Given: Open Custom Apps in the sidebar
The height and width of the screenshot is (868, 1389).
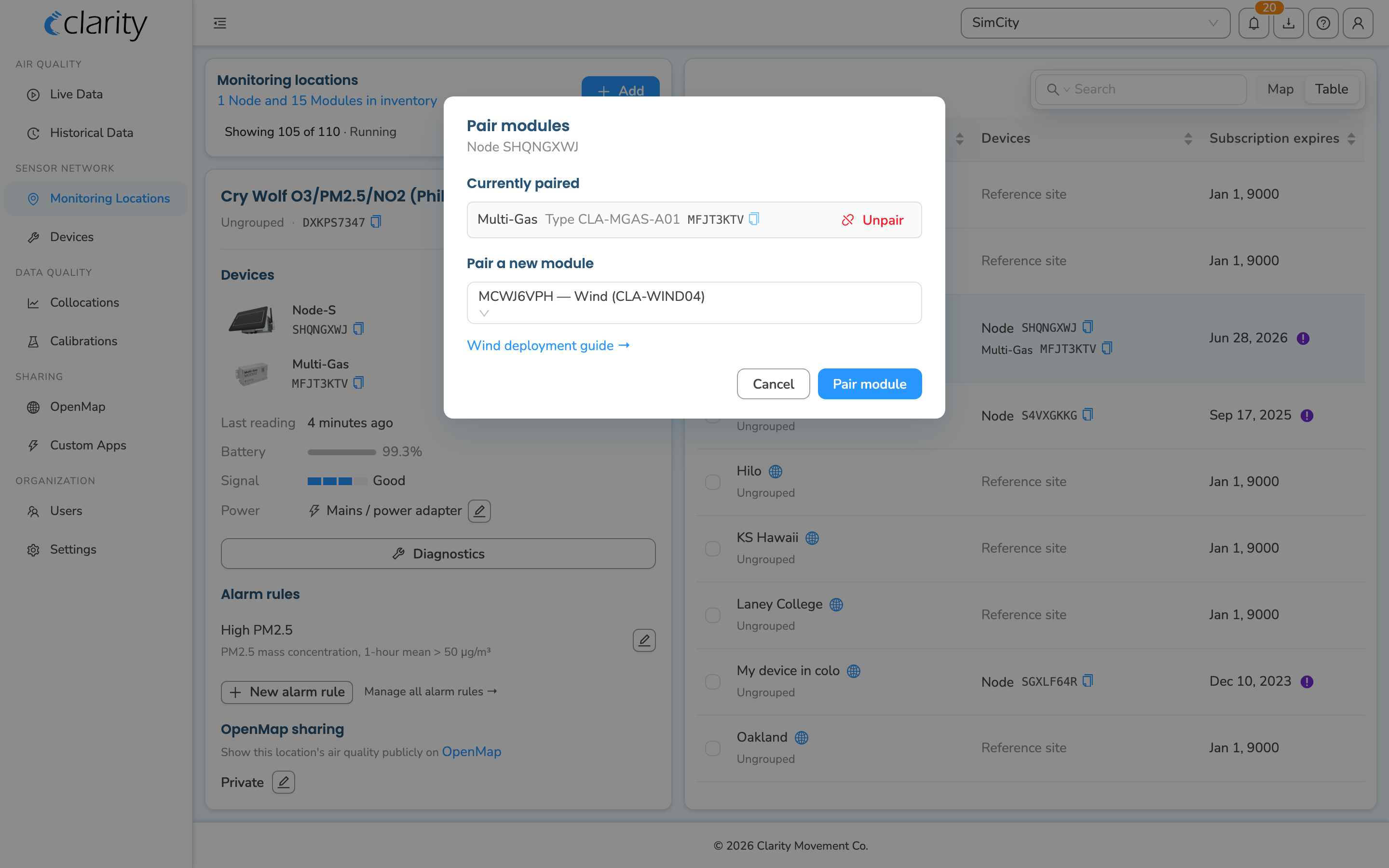Looking at the screenshot, I should point(96,445).
